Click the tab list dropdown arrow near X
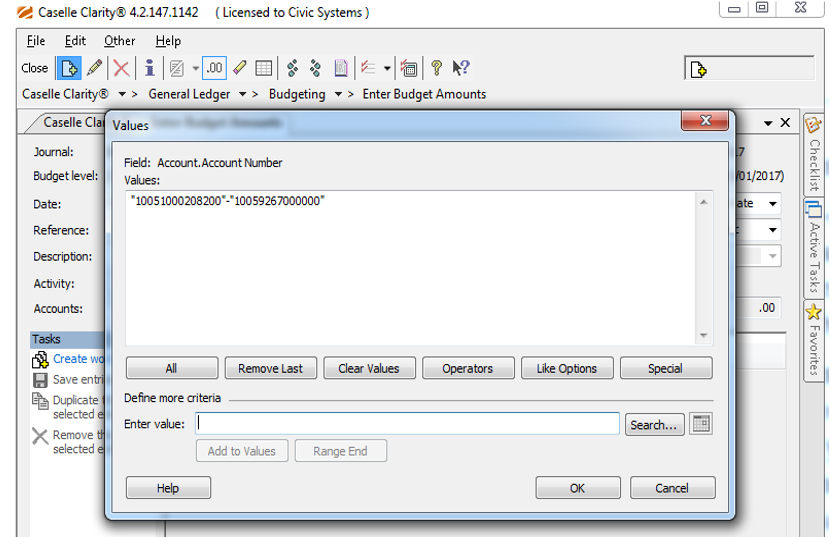This screenshot has height=537, width=835. [x=768, y=123]
